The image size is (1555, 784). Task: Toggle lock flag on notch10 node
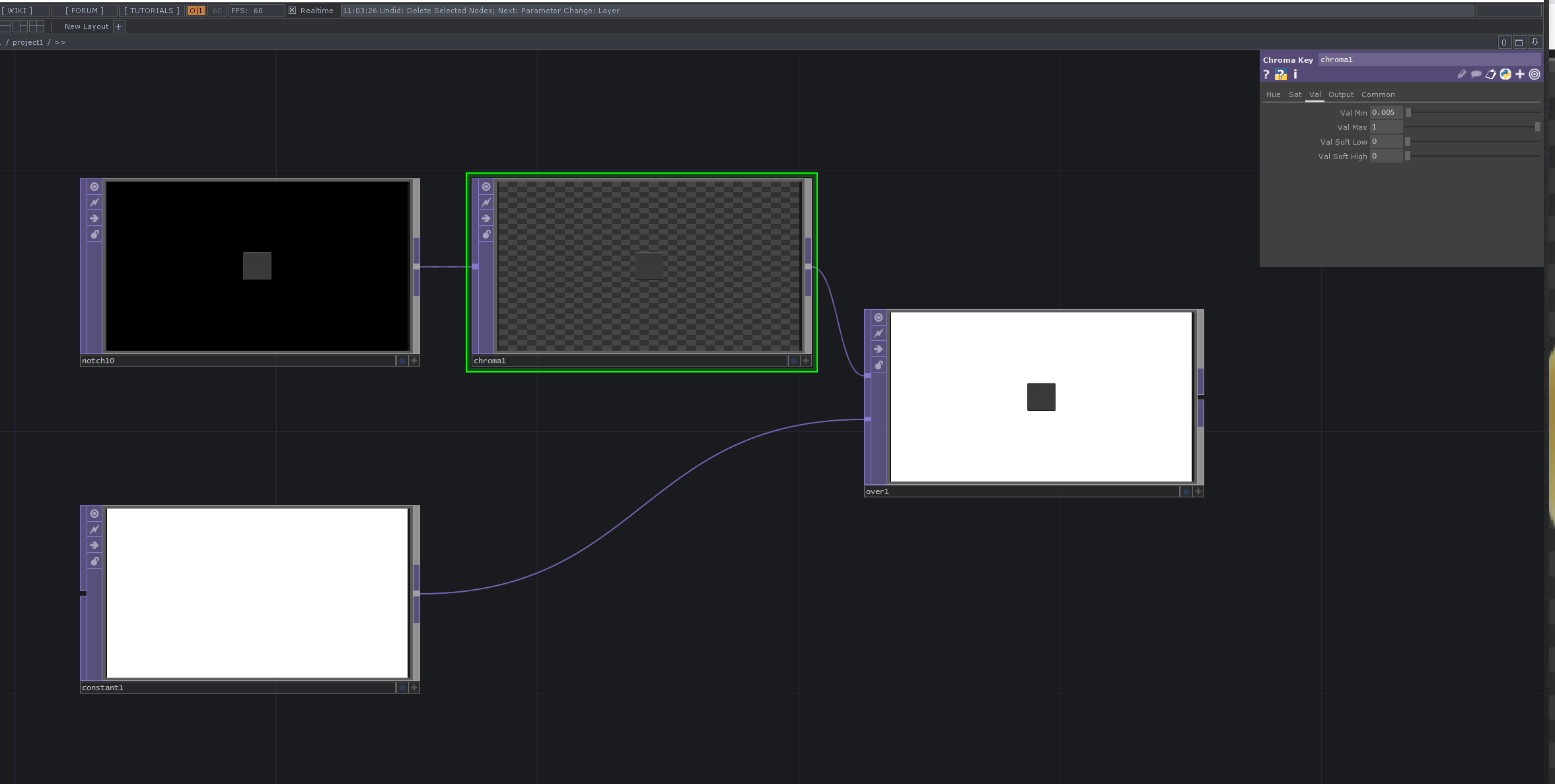(94, 234)
